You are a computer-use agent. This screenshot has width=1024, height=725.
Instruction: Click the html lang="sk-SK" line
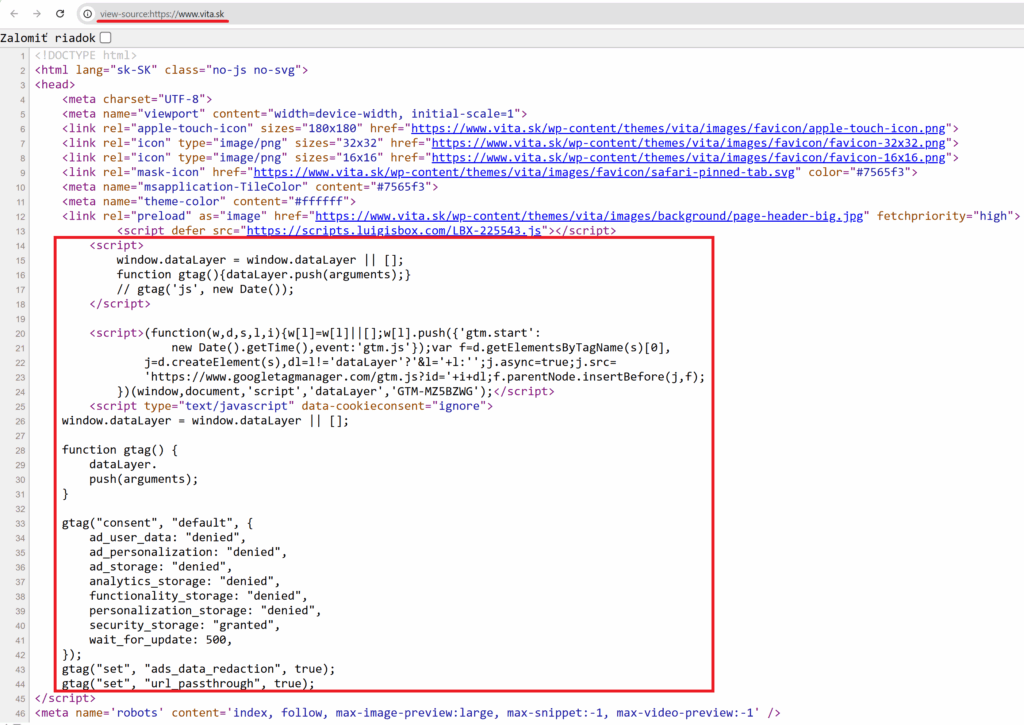pos(171,70)
